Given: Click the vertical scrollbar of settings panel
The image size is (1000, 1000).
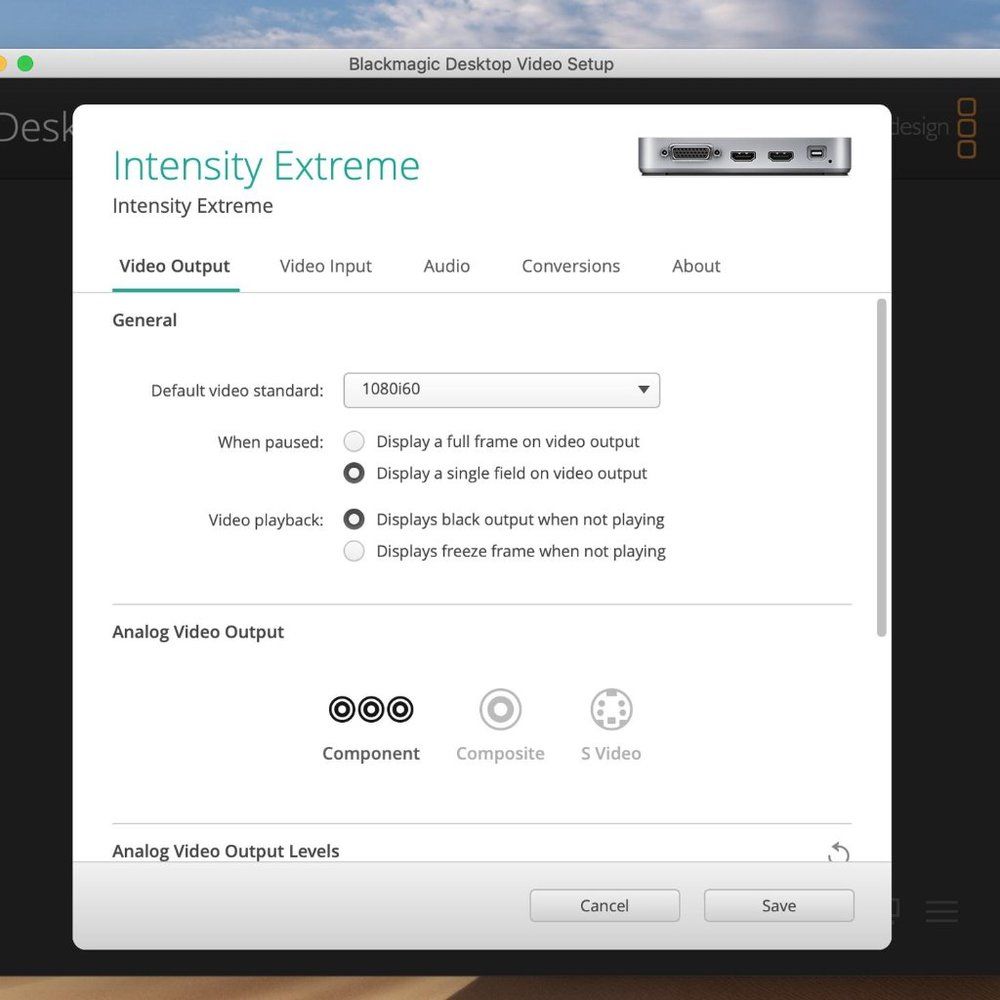Looking at the screenshot, I should click(881, 467).
